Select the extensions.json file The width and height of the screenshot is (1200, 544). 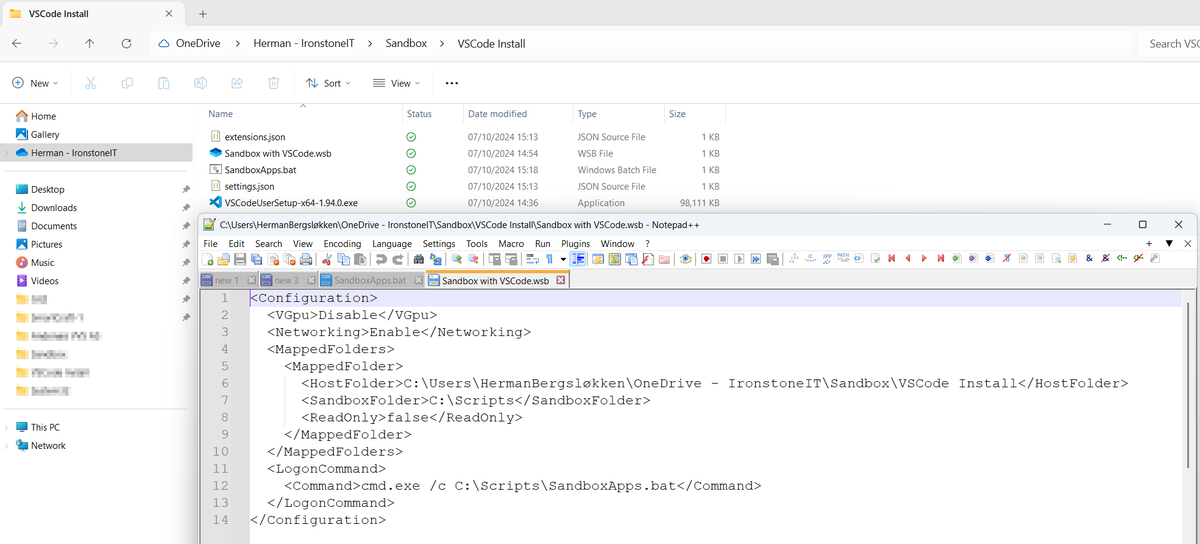point(255,137)
